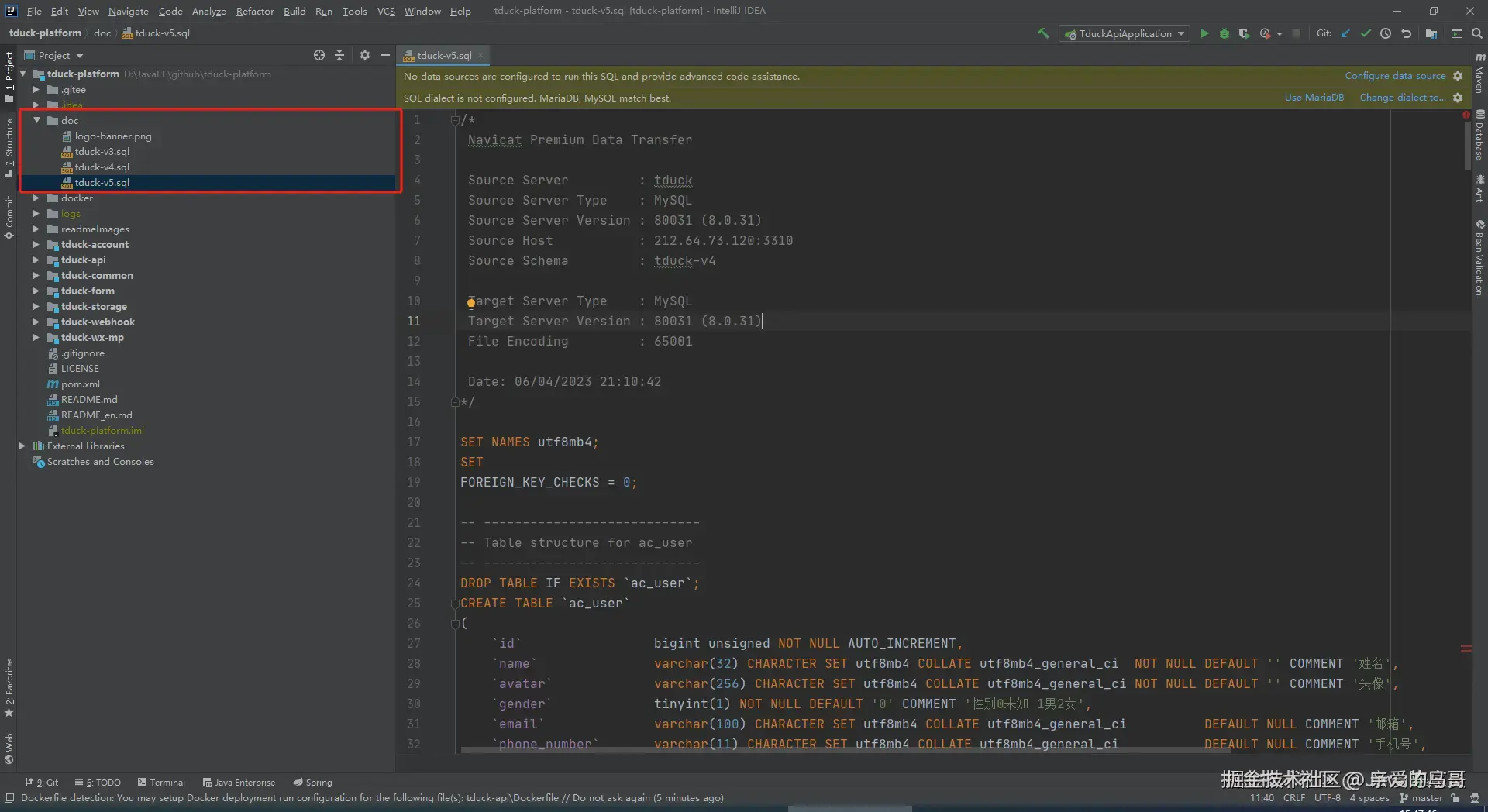
Task: Commit changes with Git checkmark icon
Action: 1366,33
